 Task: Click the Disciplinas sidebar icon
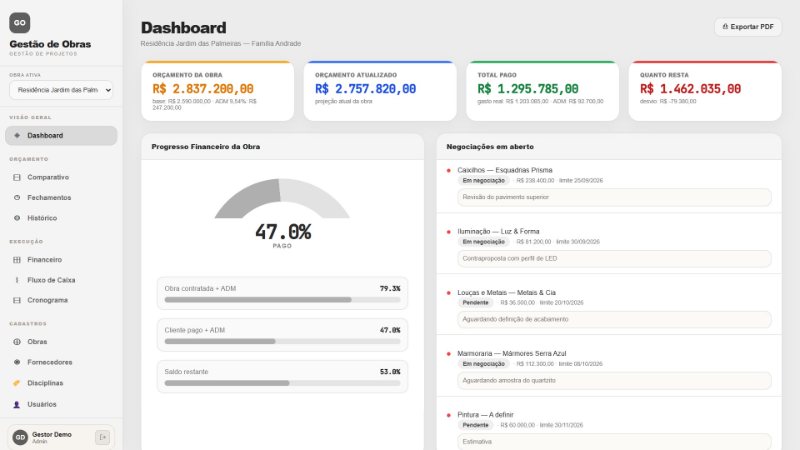coord(17,383)
